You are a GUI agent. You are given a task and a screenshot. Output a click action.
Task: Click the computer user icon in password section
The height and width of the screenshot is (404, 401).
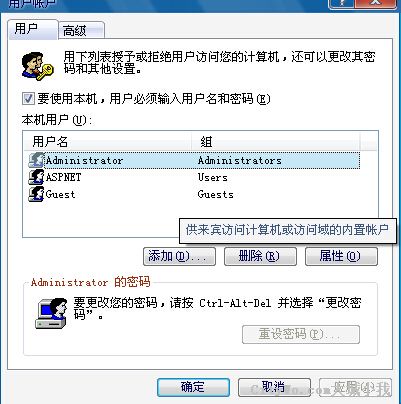point(51,313)
